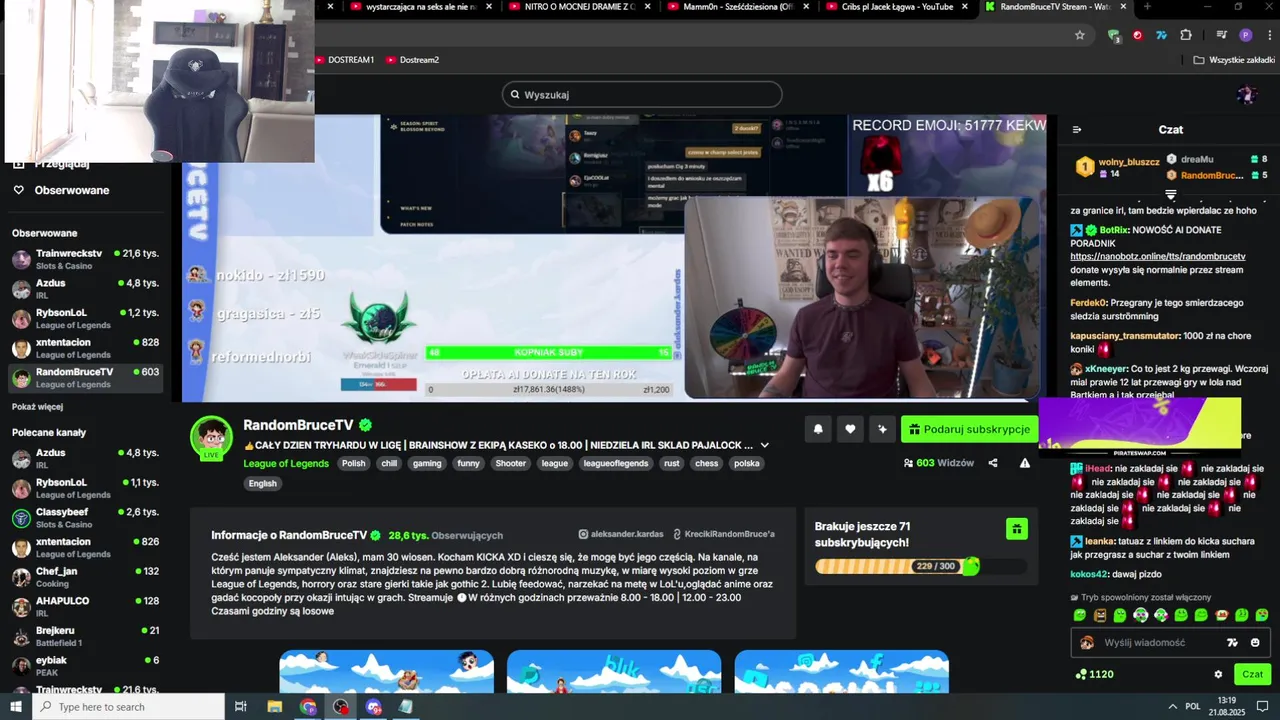Switch to Cribs pl Jacek Łągwa tab
The height and width of the screenshot is (720, 1280).
(896, 6)
